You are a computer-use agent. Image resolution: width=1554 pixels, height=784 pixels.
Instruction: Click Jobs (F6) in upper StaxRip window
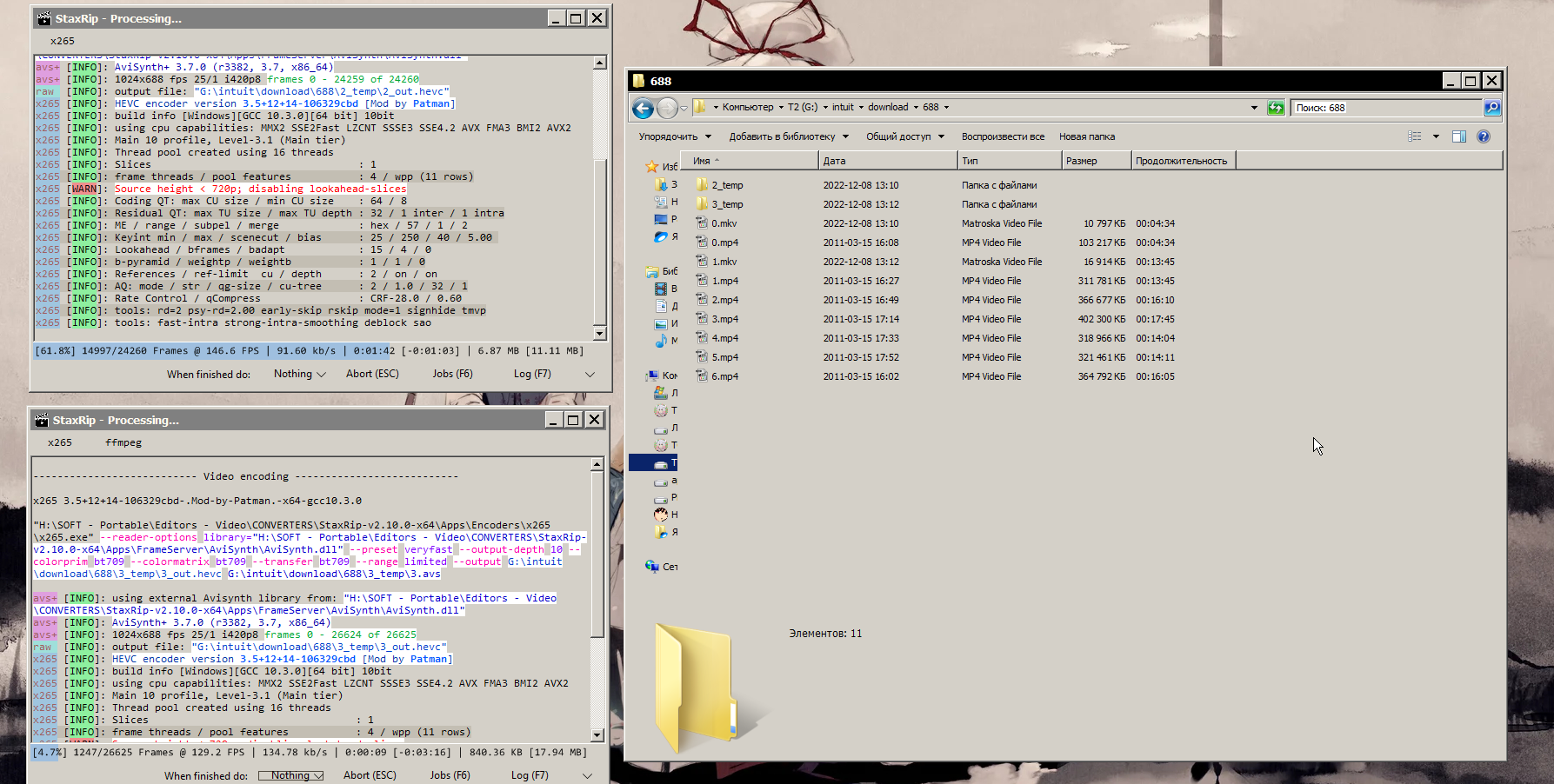452,374
